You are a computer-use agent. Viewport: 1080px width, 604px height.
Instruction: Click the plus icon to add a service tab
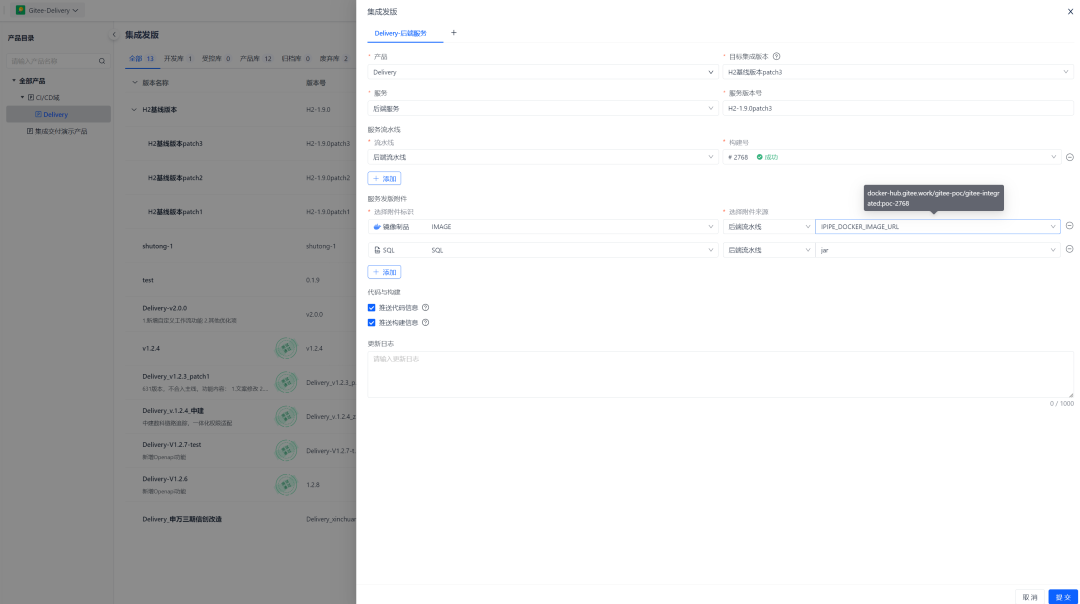(453, 33)
